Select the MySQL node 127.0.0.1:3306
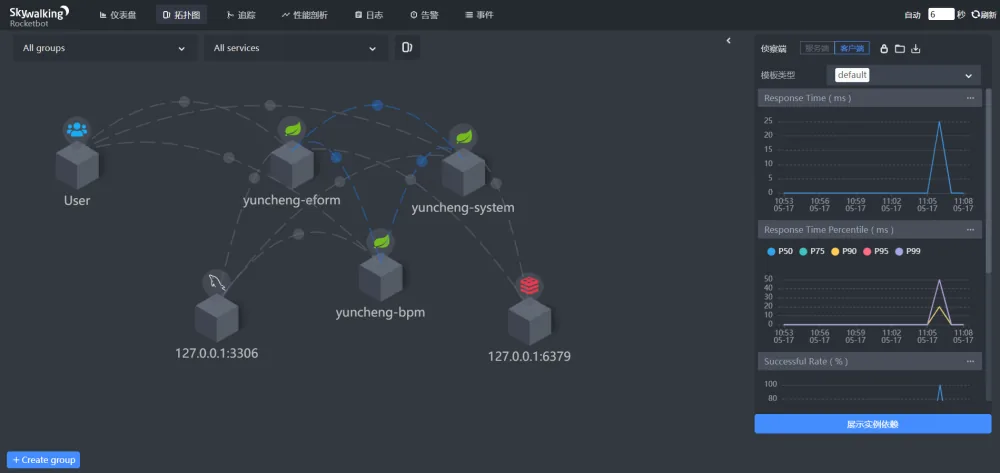Viewport: 1000px width, 473px height. pyautogui.click(x=217, y=317)
